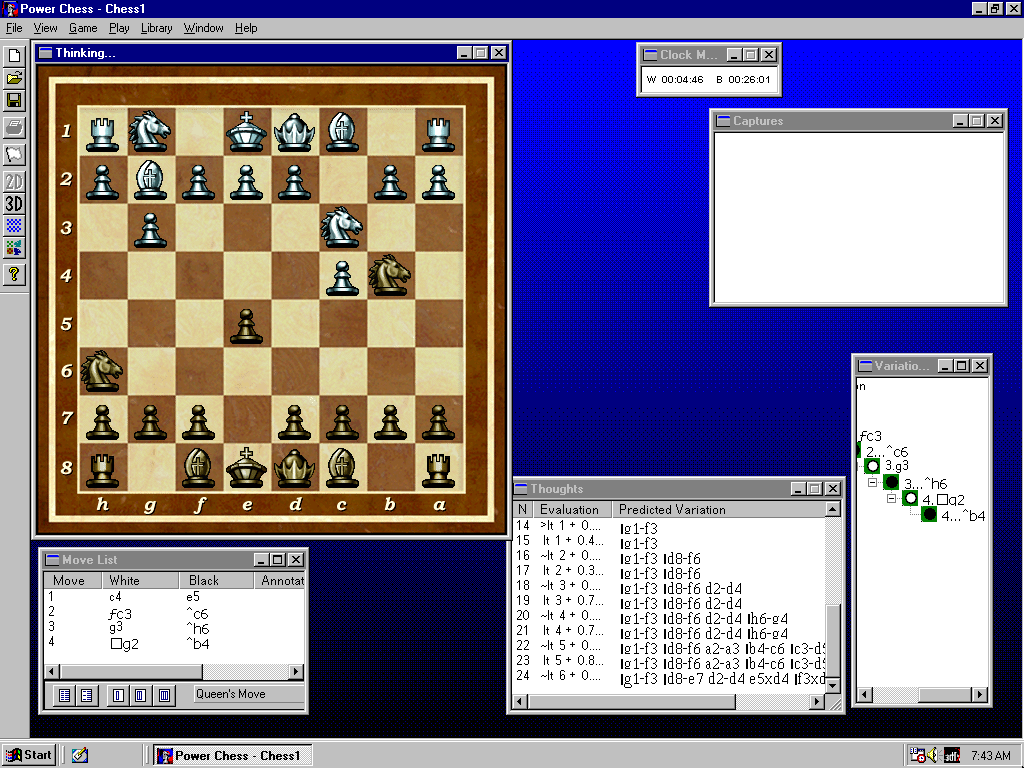Click the blue checkerboard board icon
The height and width of the screenshot is (768, 1024).
[x=14, y=226]
